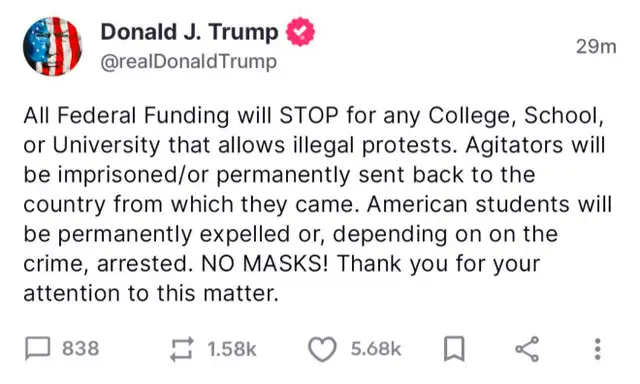Click the word 'Agitators' in the post

[514, 145]
